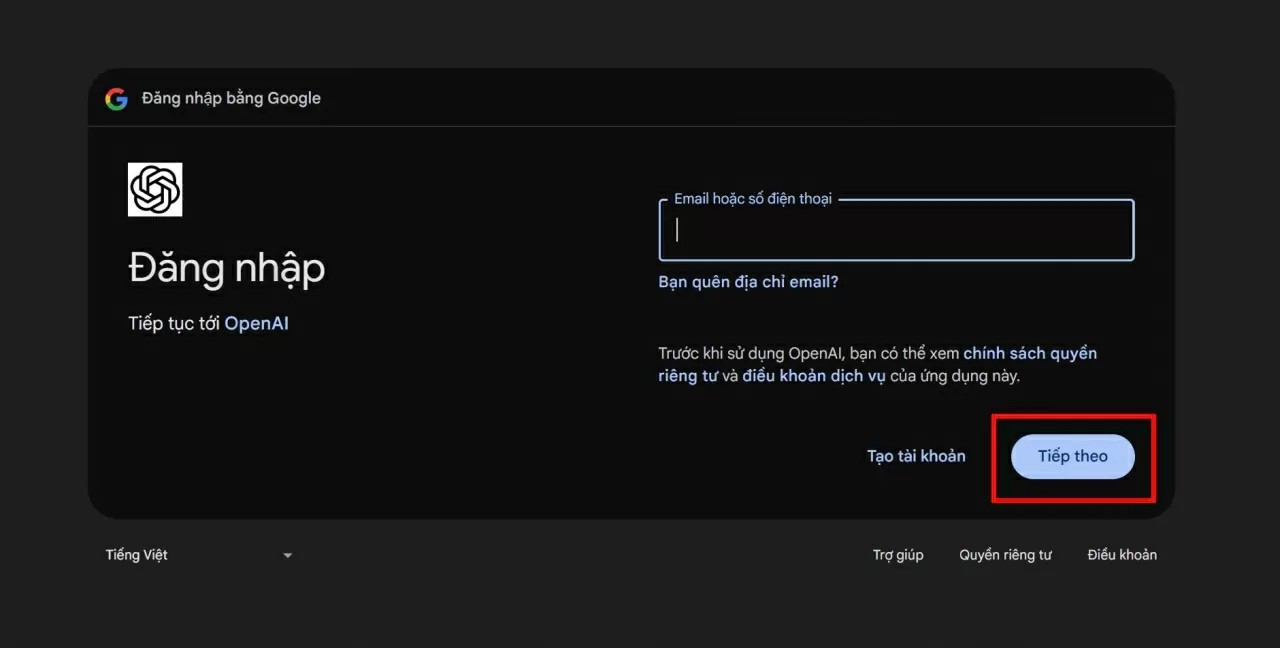The height and width of the screenshot is (648, 1280).
Task: Open the Quyền riêng tư footer link
Action: pos(1005,555)
